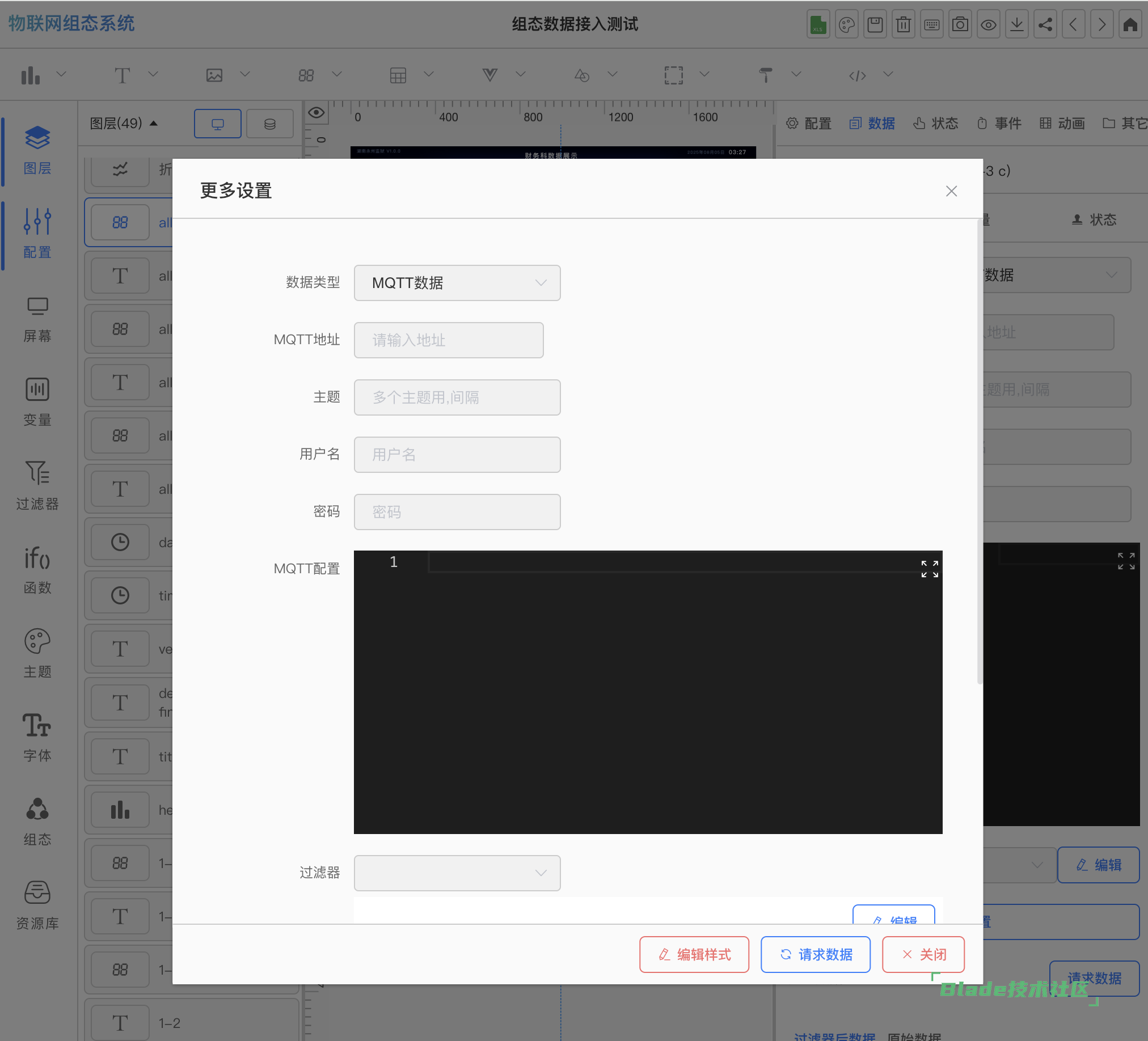Viewport: 1148px width, 1041px height.
Task: Select the 图层 sidebar item
Action: [37, 151]
